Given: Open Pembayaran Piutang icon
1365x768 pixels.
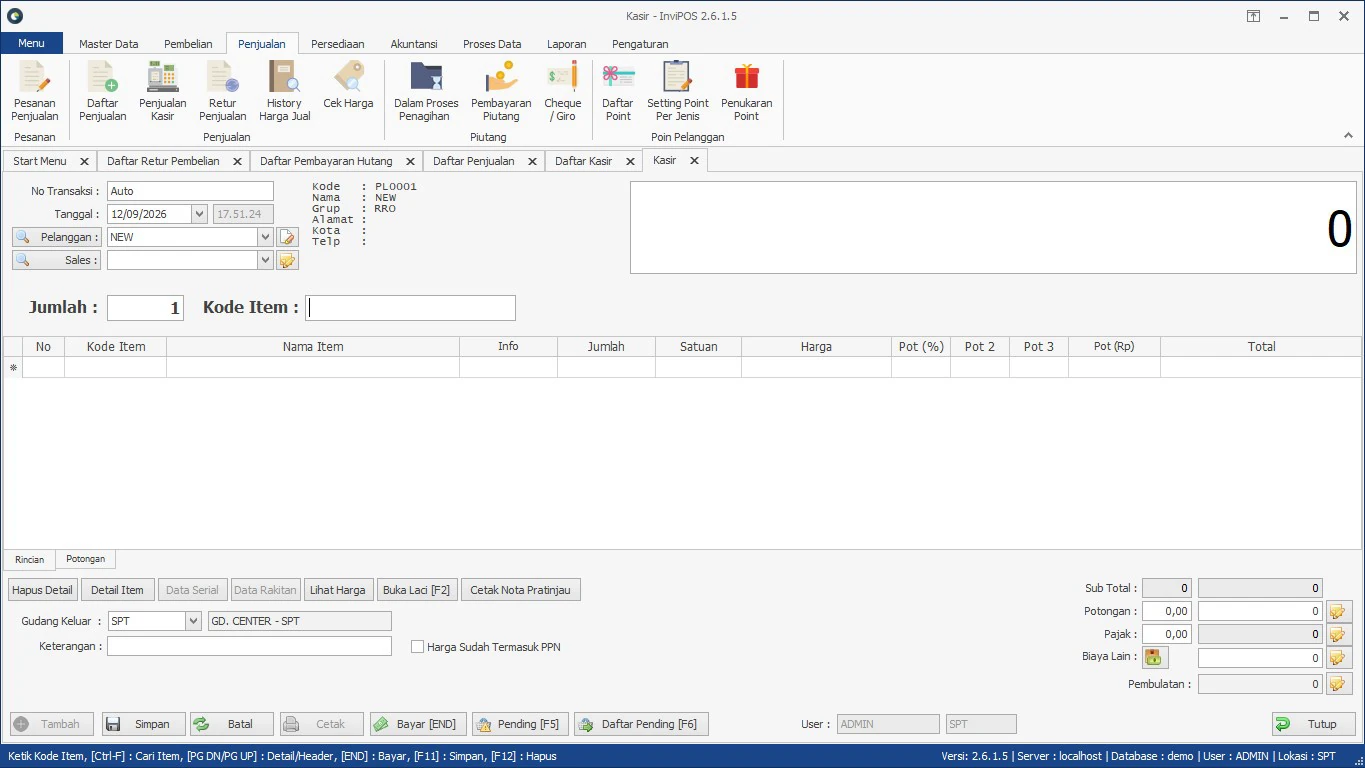Looking at the screenshot, I should coord(501,91).
